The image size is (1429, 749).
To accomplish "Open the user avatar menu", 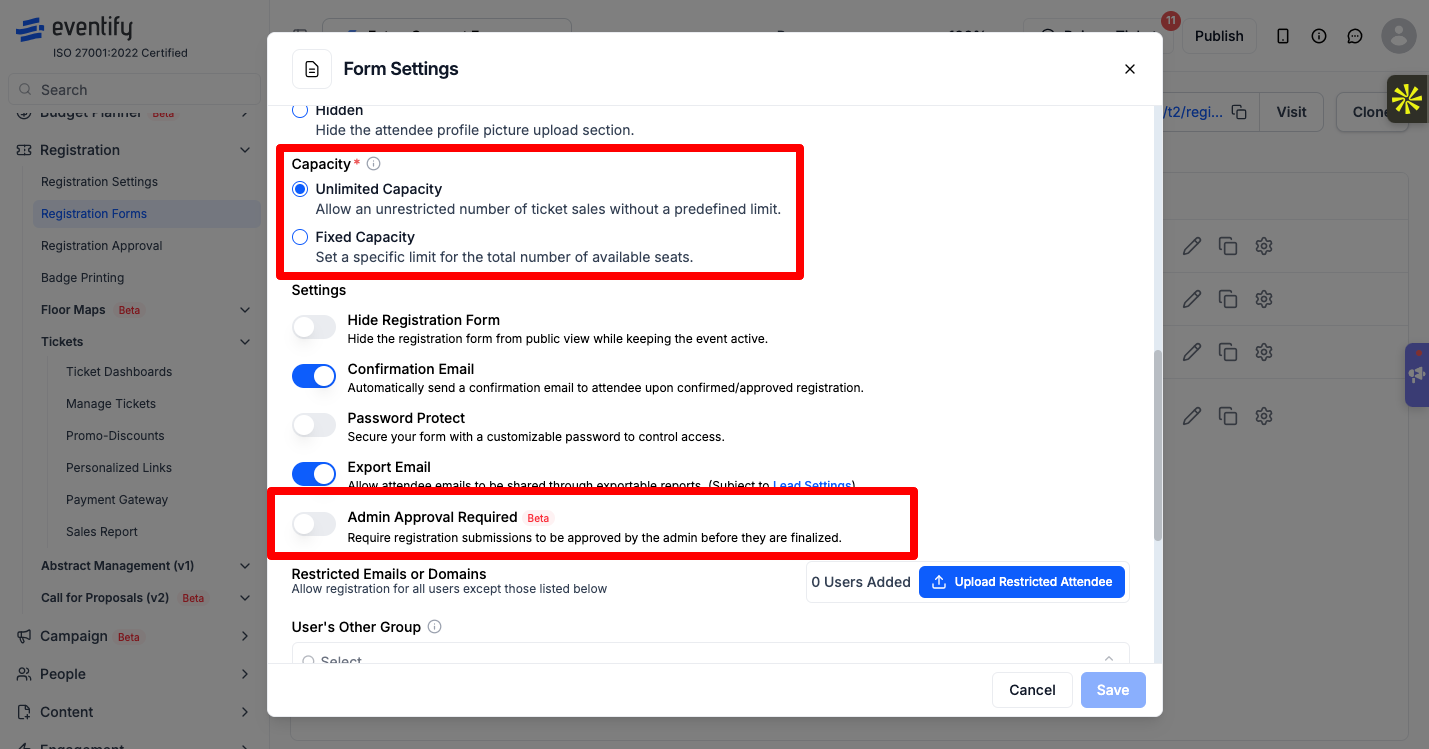I will click(x=1399, y=36).
